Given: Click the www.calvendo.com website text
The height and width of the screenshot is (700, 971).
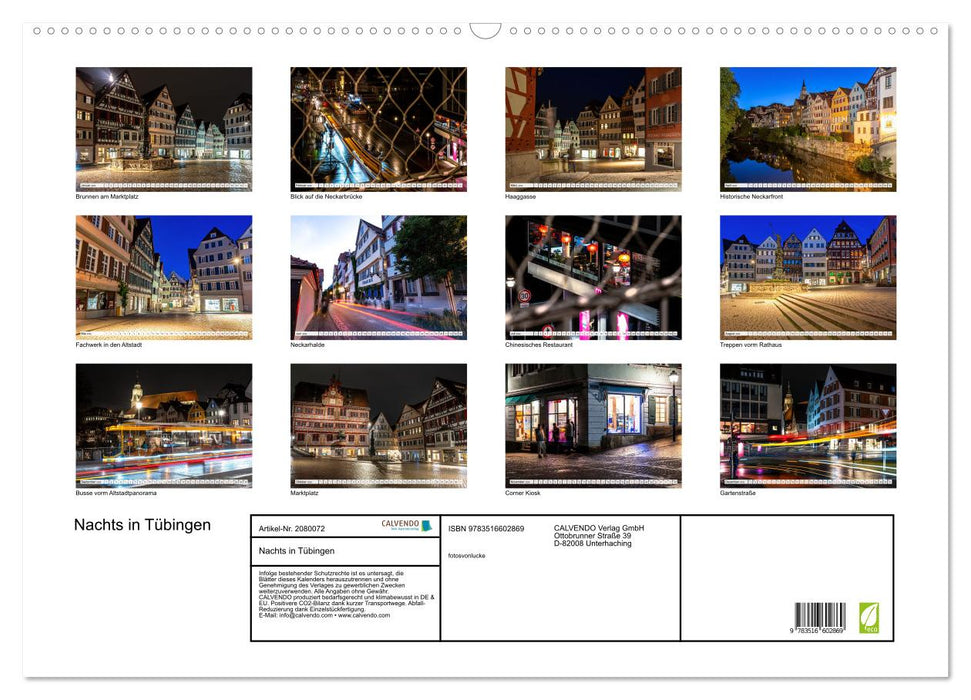Looking at the screenshot, I should click(364, 615).
